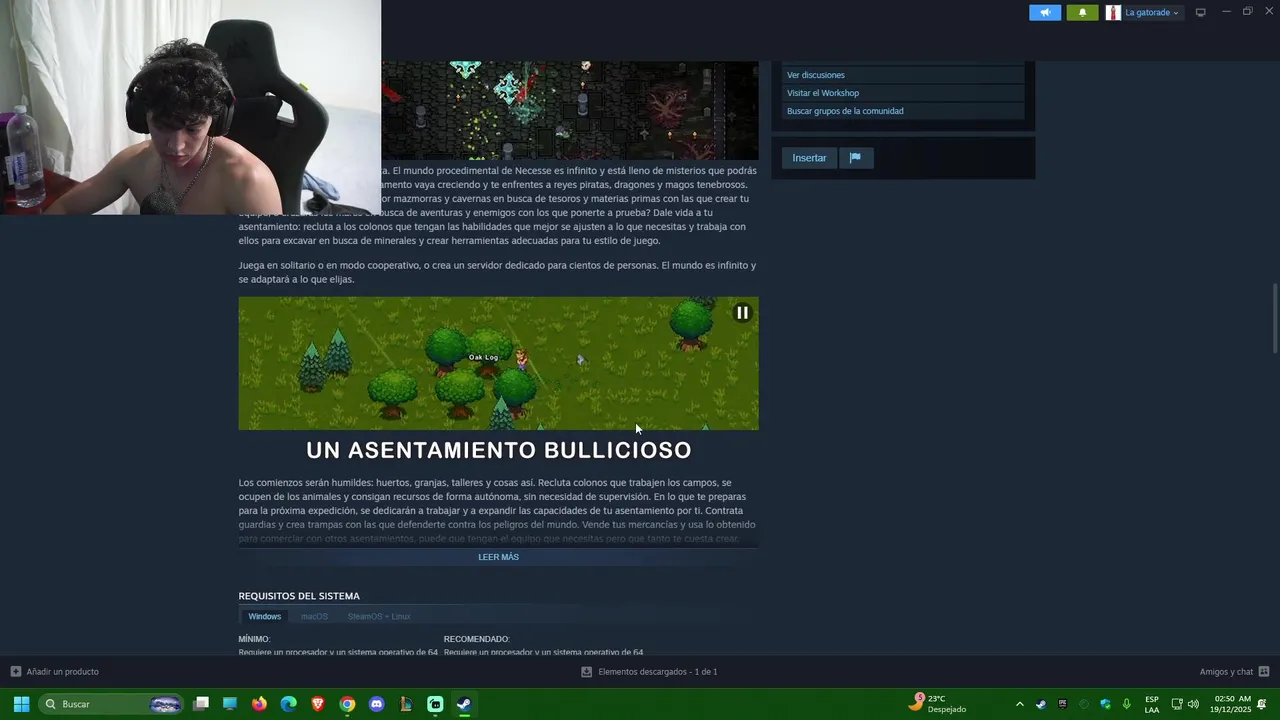Open the Steam announcements megaphone button
This screenshot has height=720, width=1280.
[1045, 13]
